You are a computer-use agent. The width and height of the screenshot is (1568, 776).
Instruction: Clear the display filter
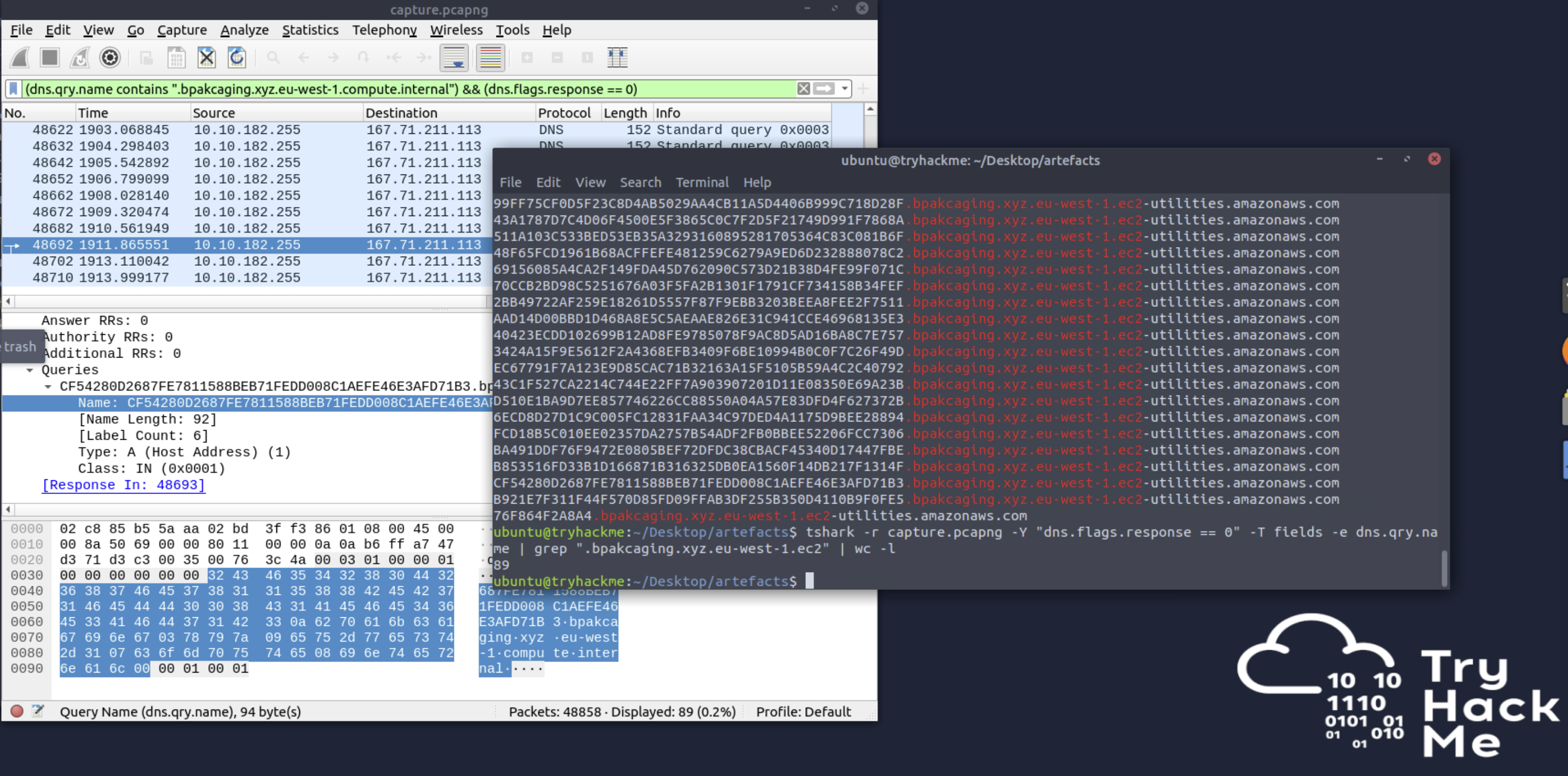pos(803,89)
